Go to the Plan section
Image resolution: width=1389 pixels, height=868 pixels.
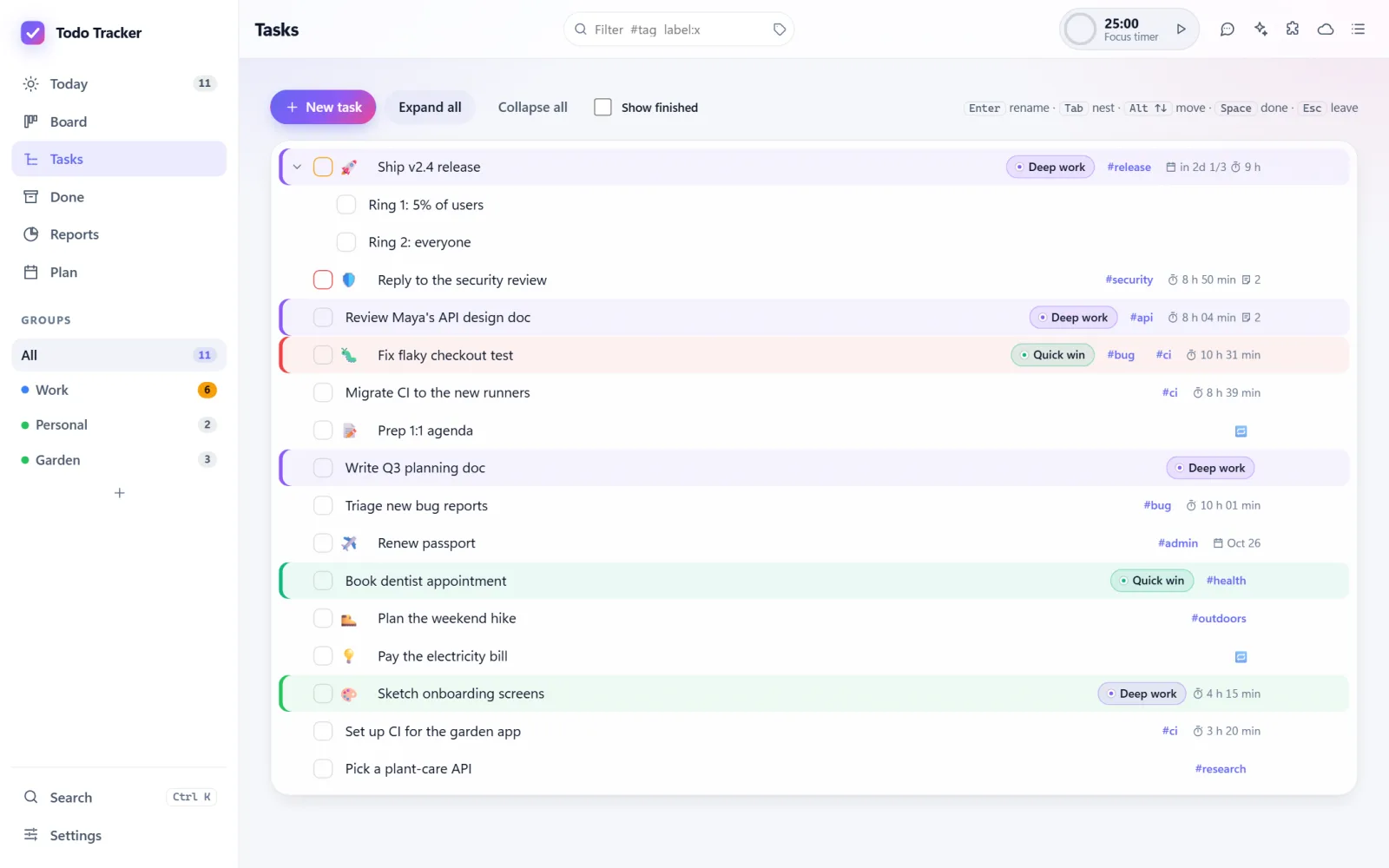[119, 273]
